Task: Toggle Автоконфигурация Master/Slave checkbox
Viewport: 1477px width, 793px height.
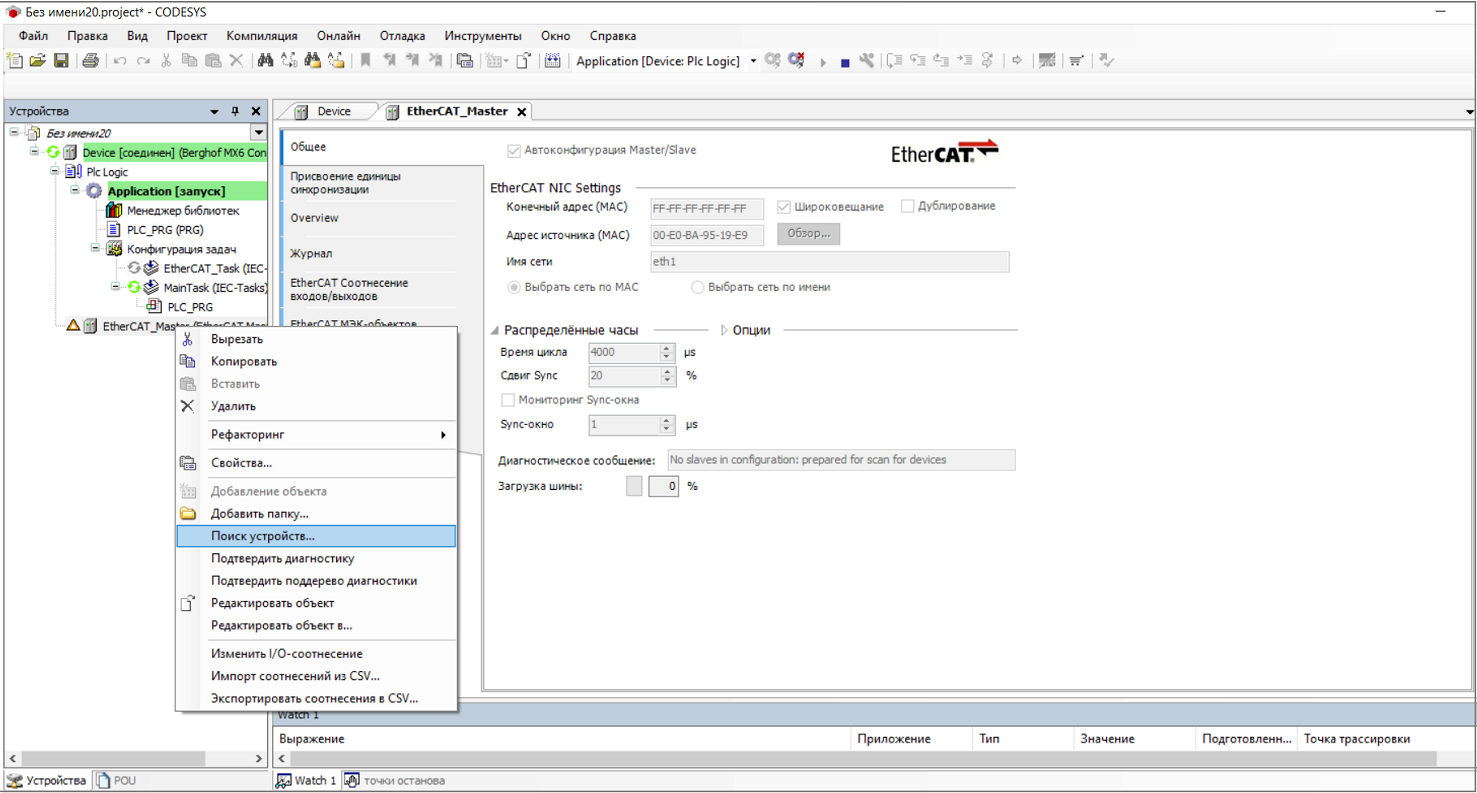Action: coord(514,151)
